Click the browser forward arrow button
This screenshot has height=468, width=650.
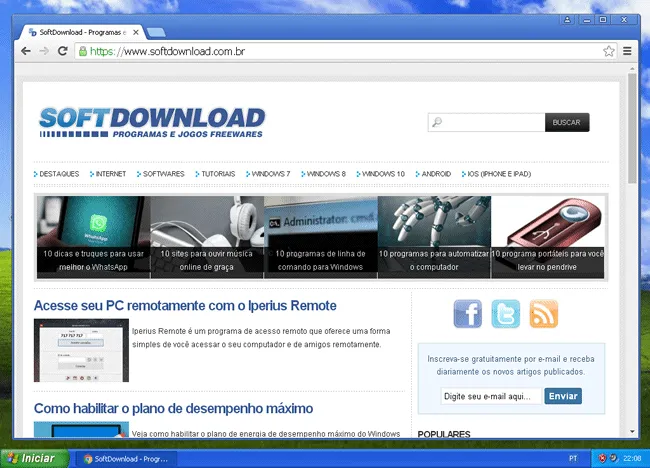pos(44,50)
